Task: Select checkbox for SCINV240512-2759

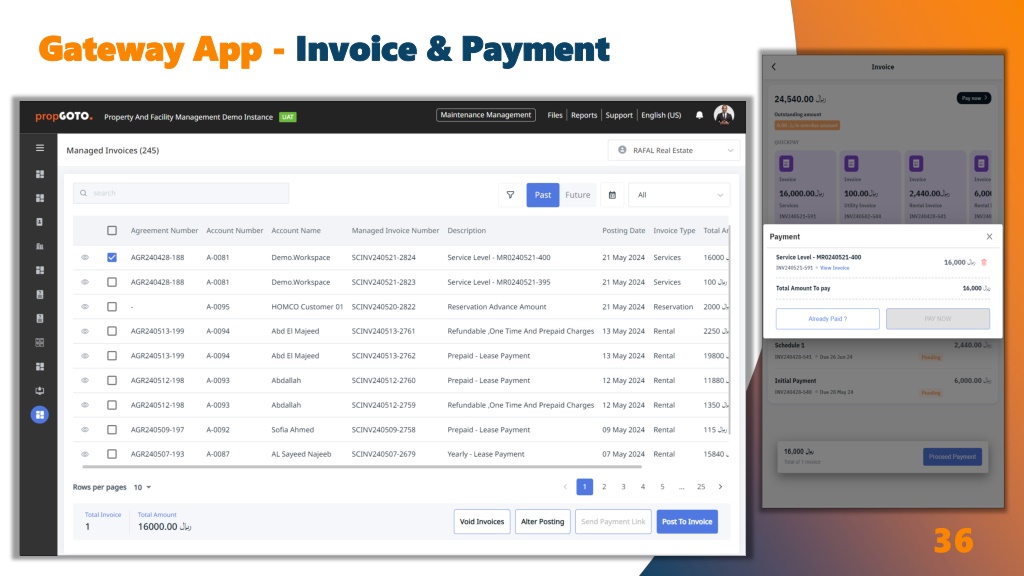Action: (112, 405)
